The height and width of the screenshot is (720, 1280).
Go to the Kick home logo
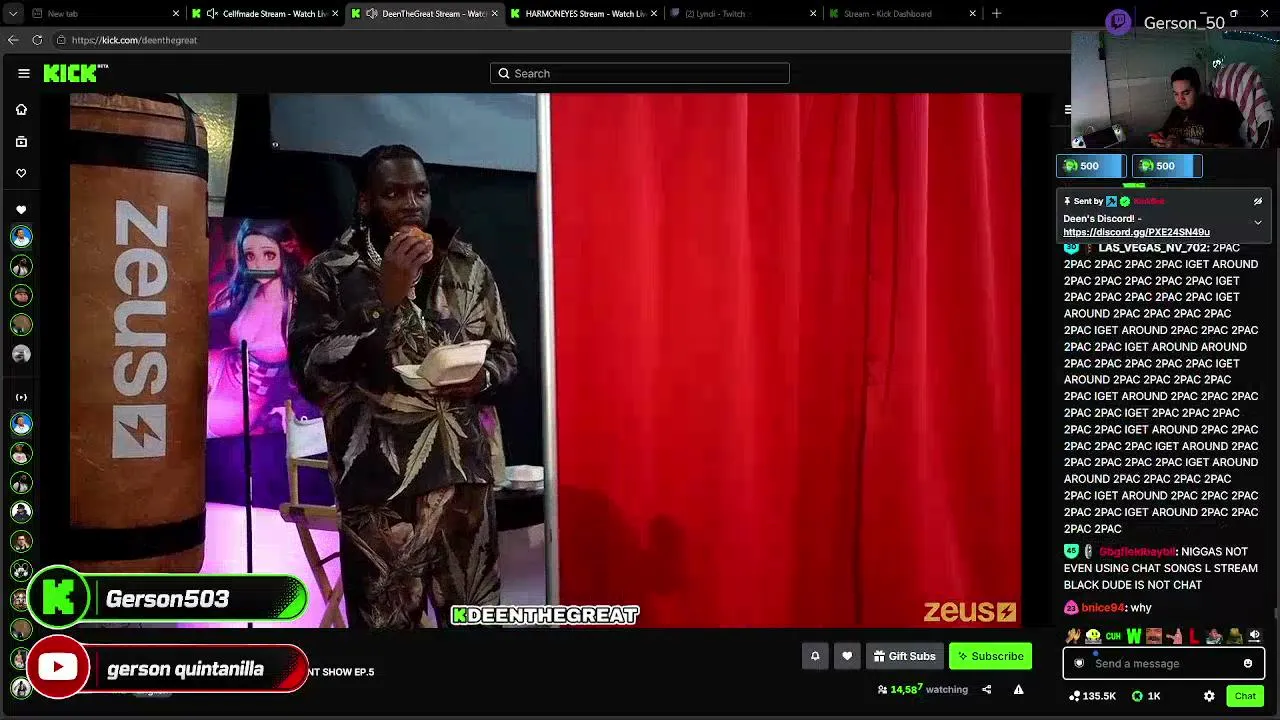click(75, 73)
